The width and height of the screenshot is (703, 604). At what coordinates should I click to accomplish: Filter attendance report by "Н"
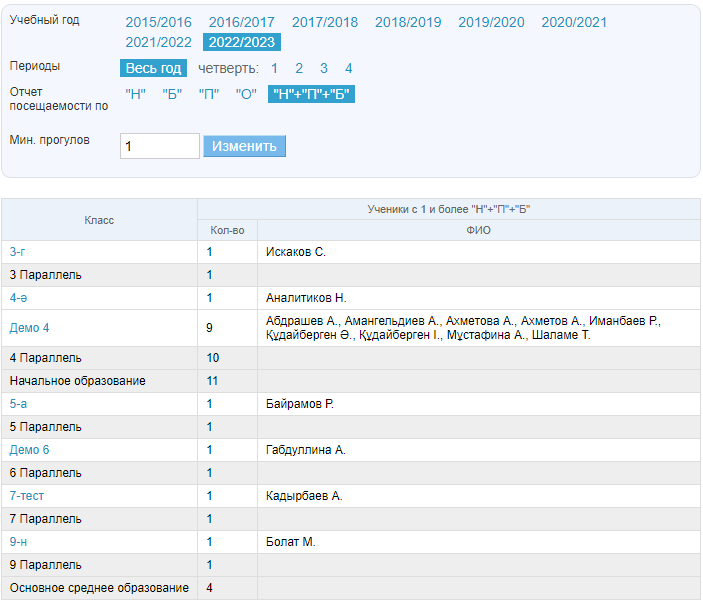pos(136,94)
